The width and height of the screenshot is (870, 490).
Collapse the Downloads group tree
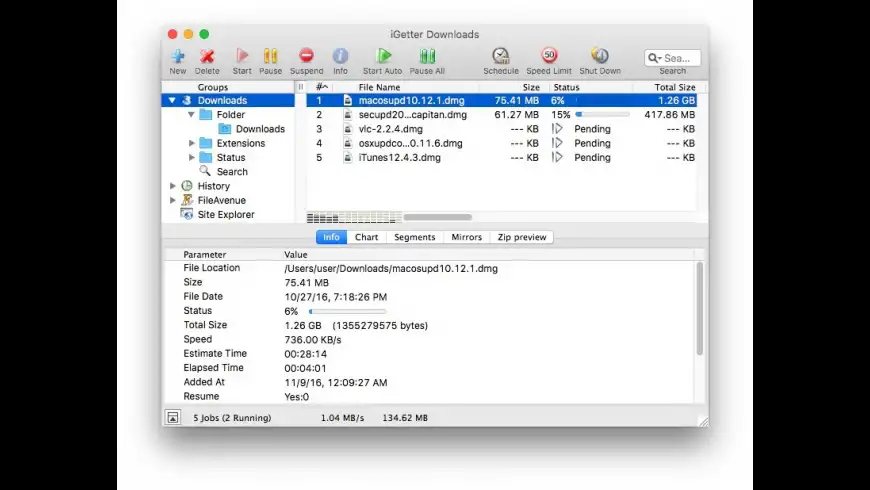[x=172, y=101]
